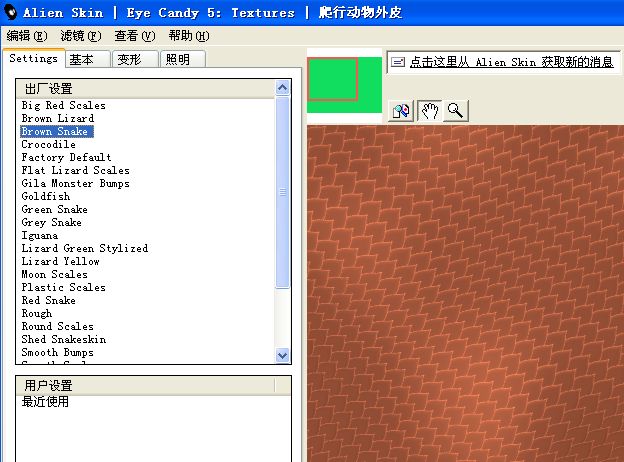Select the Big Red Scales preset
This screenshot has height=462, width=624.
point(64,105)
